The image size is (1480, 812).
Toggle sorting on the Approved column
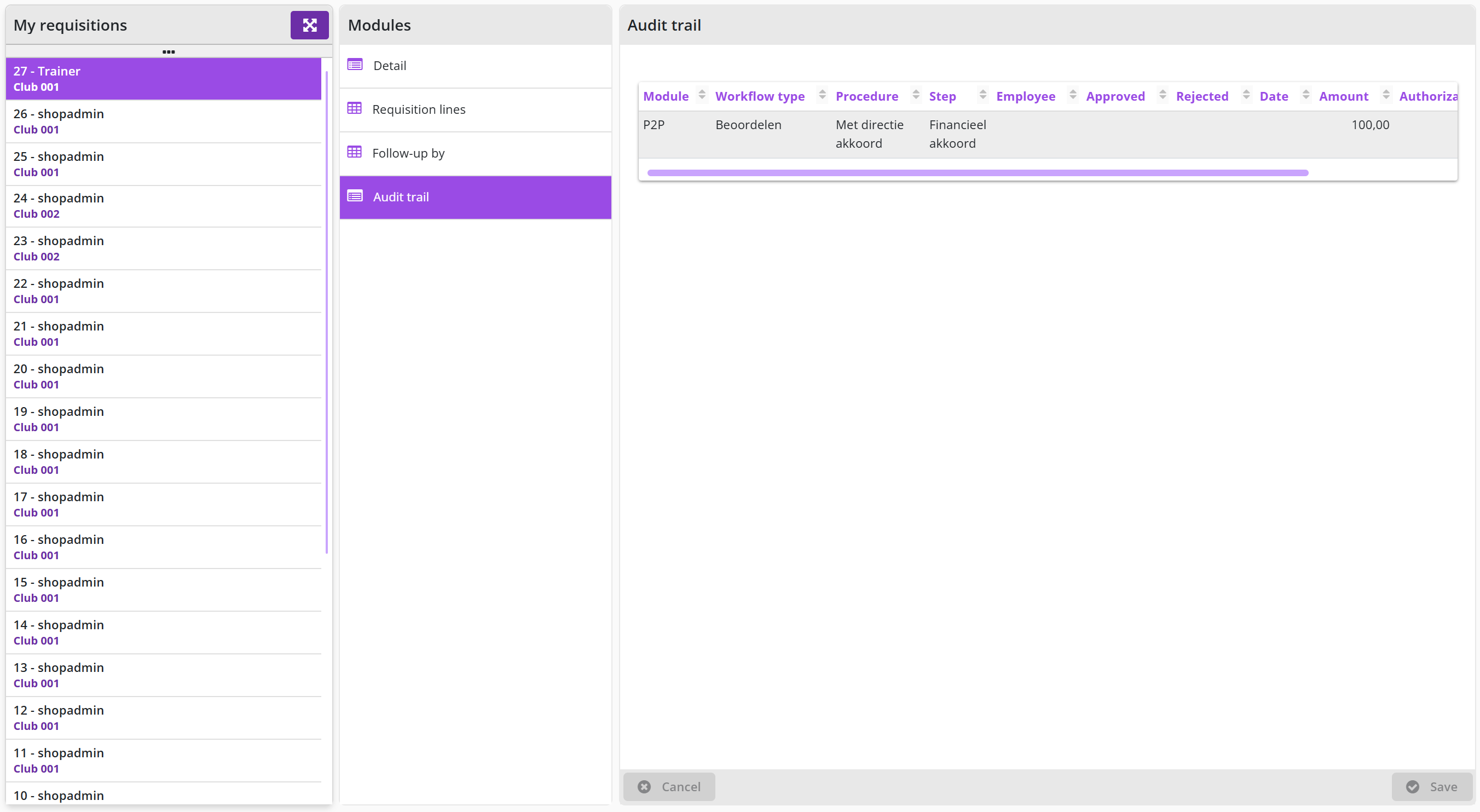point(1163,95)
